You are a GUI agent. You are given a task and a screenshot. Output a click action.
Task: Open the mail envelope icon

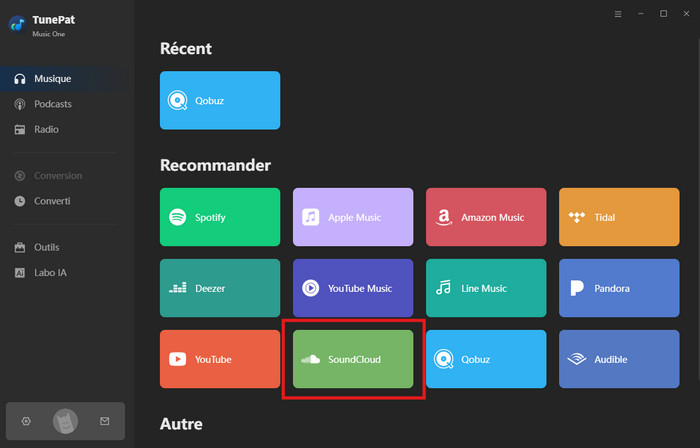[105, 421]
